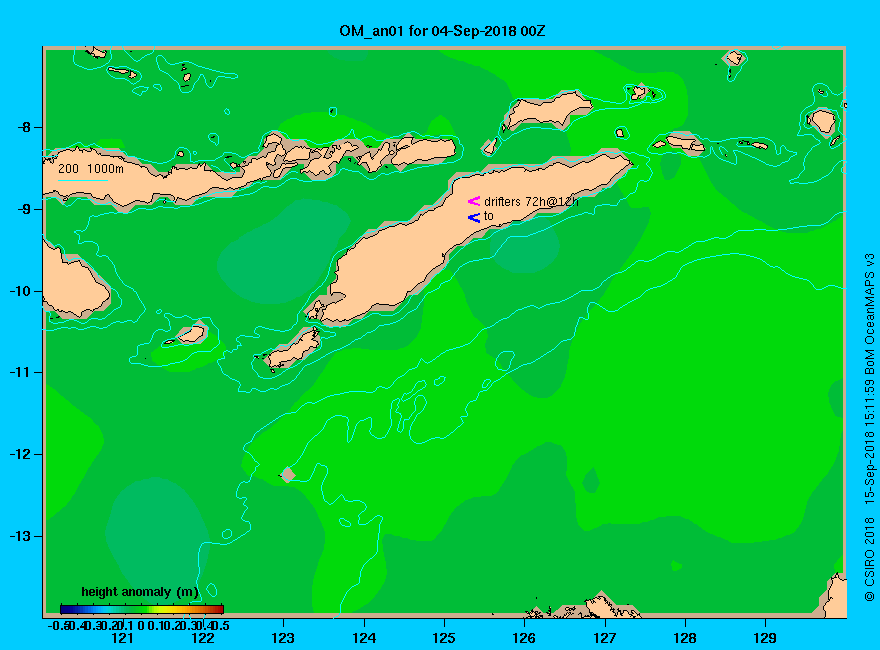This screenshot has width=880, height=650.
Task: Click longitude label '123'
Action: coord(283,638)
